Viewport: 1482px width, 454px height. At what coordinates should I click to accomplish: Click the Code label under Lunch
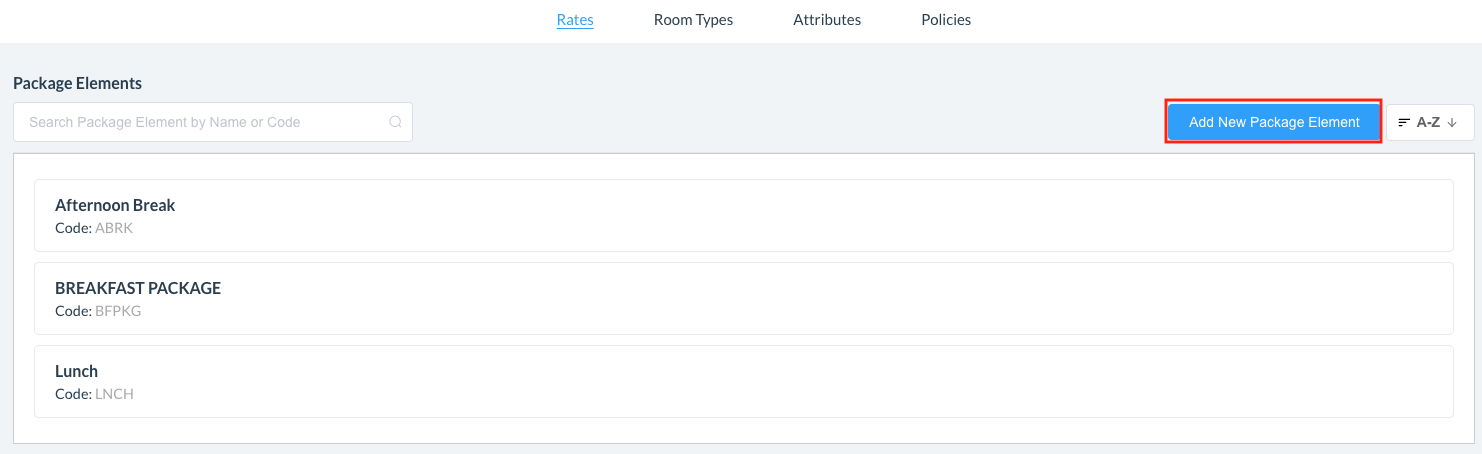pos(73,394)
